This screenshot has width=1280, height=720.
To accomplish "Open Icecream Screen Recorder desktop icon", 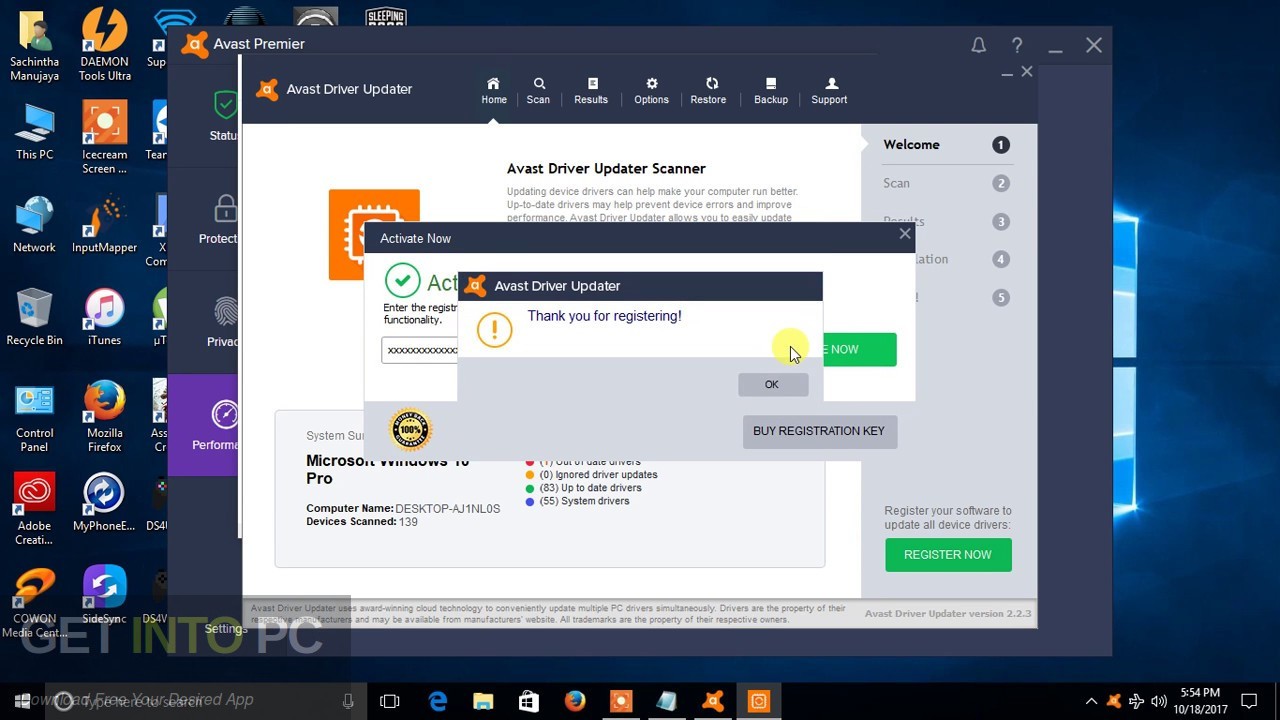I will point(105,138).
